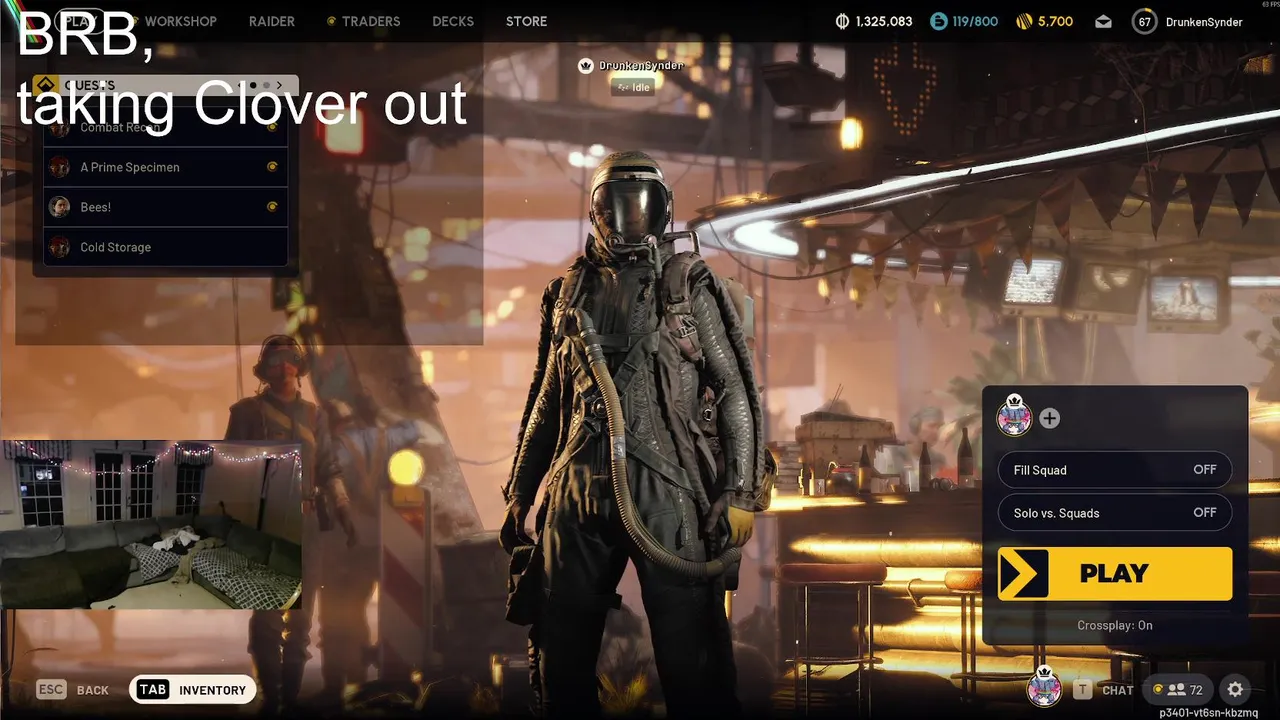Click the 1,325,083 coin balance
This screenshot has height=720, width=1280.
click(x=884, y=21)
